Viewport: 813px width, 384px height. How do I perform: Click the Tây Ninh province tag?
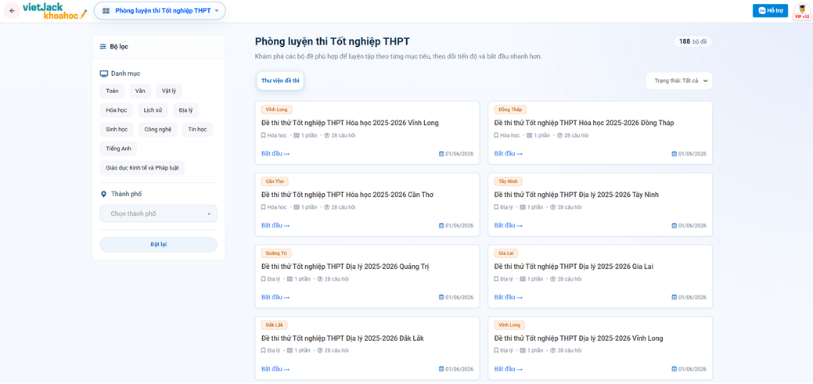(508, 181)
